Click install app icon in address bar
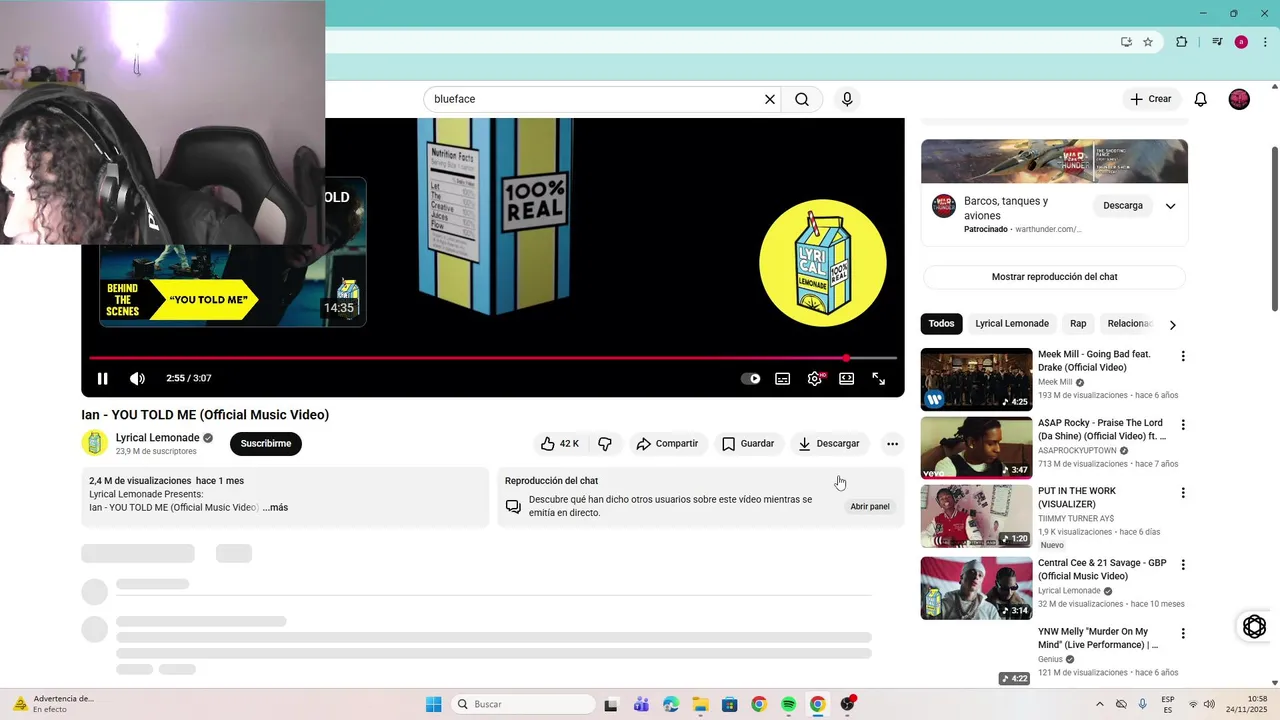Viewport: 1280px width, 720px height. point(1126,42)
